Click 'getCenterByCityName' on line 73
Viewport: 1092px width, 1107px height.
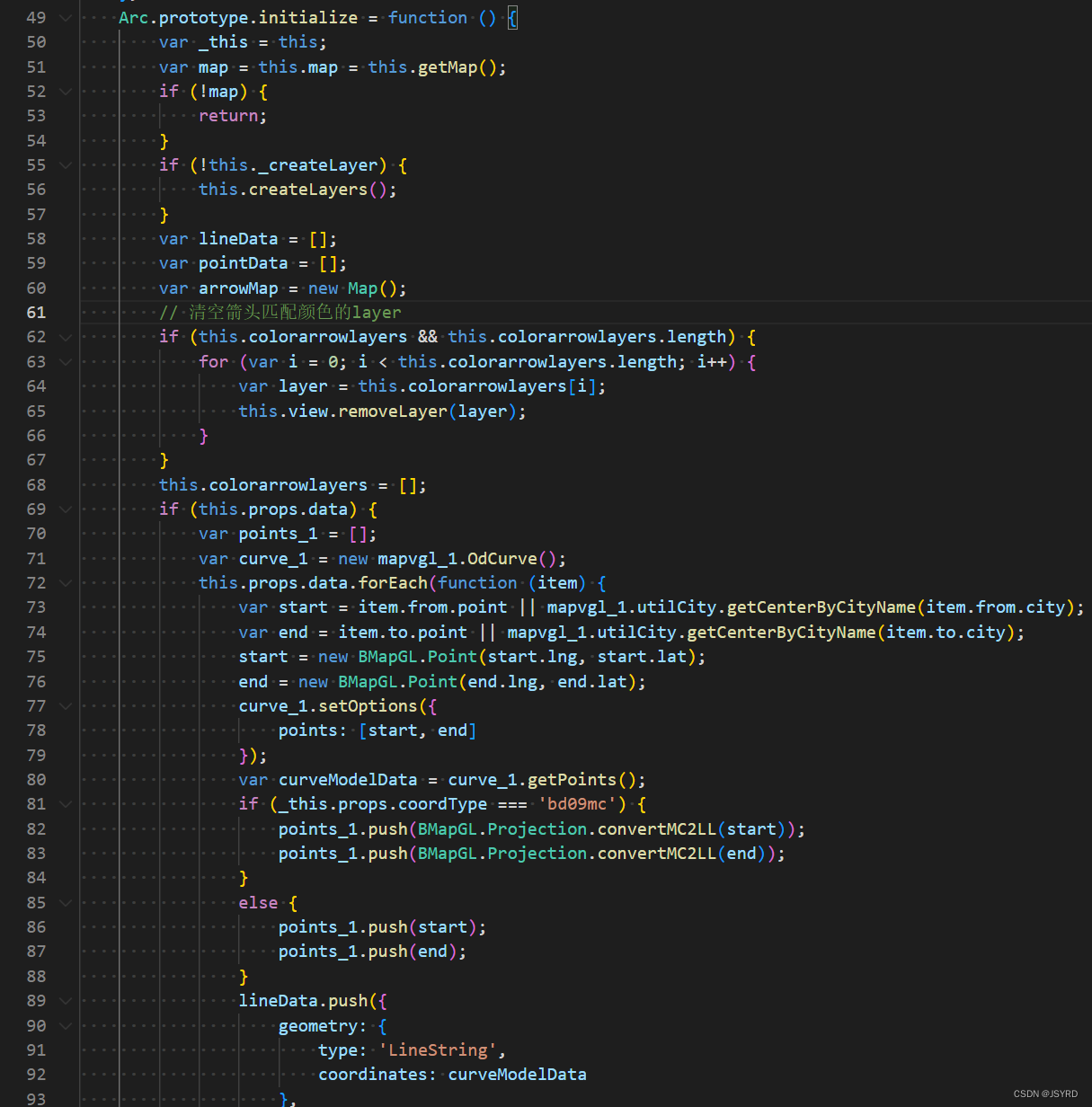coord(821,607)
